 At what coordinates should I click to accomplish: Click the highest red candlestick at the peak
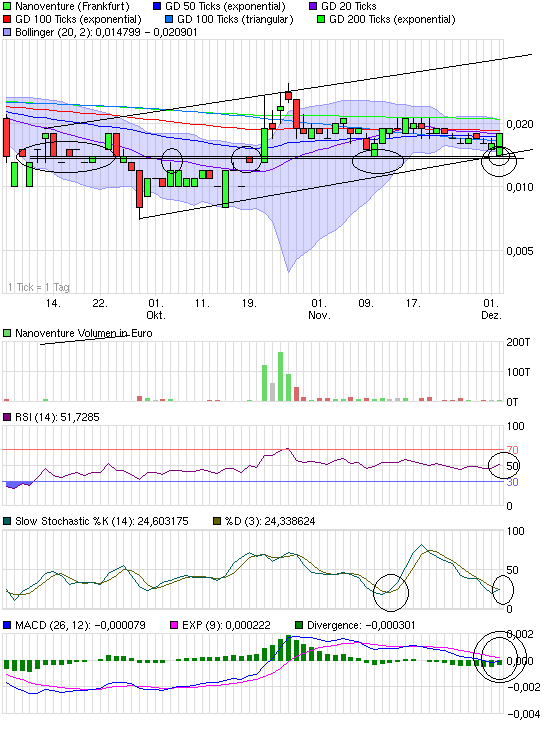pyautogui.click(x=288, y=95)
